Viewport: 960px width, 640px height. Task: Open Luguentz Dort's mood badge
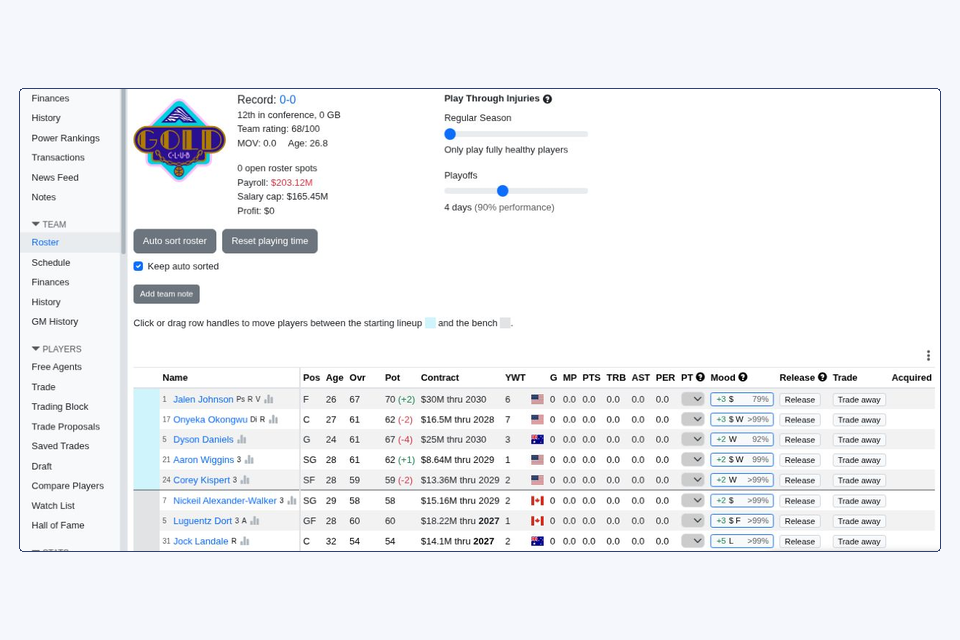tap(742, 521)
